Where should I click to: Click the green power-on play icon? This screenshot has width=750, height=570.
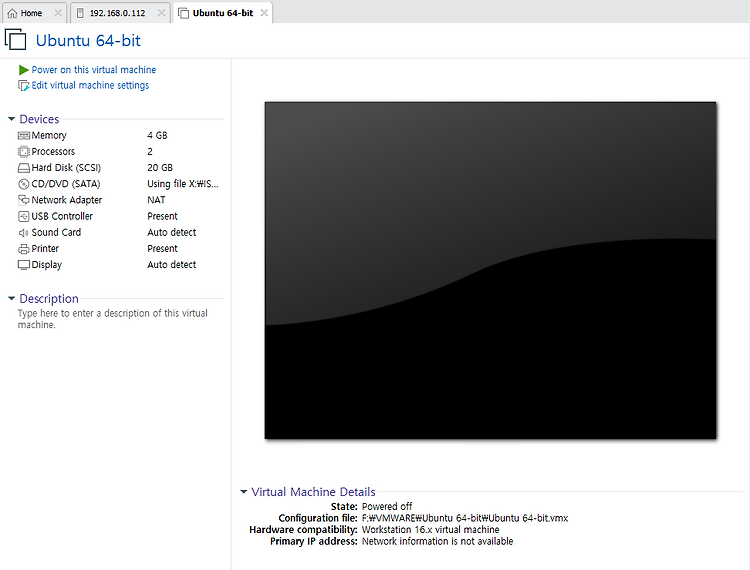[x=23, y=70]
